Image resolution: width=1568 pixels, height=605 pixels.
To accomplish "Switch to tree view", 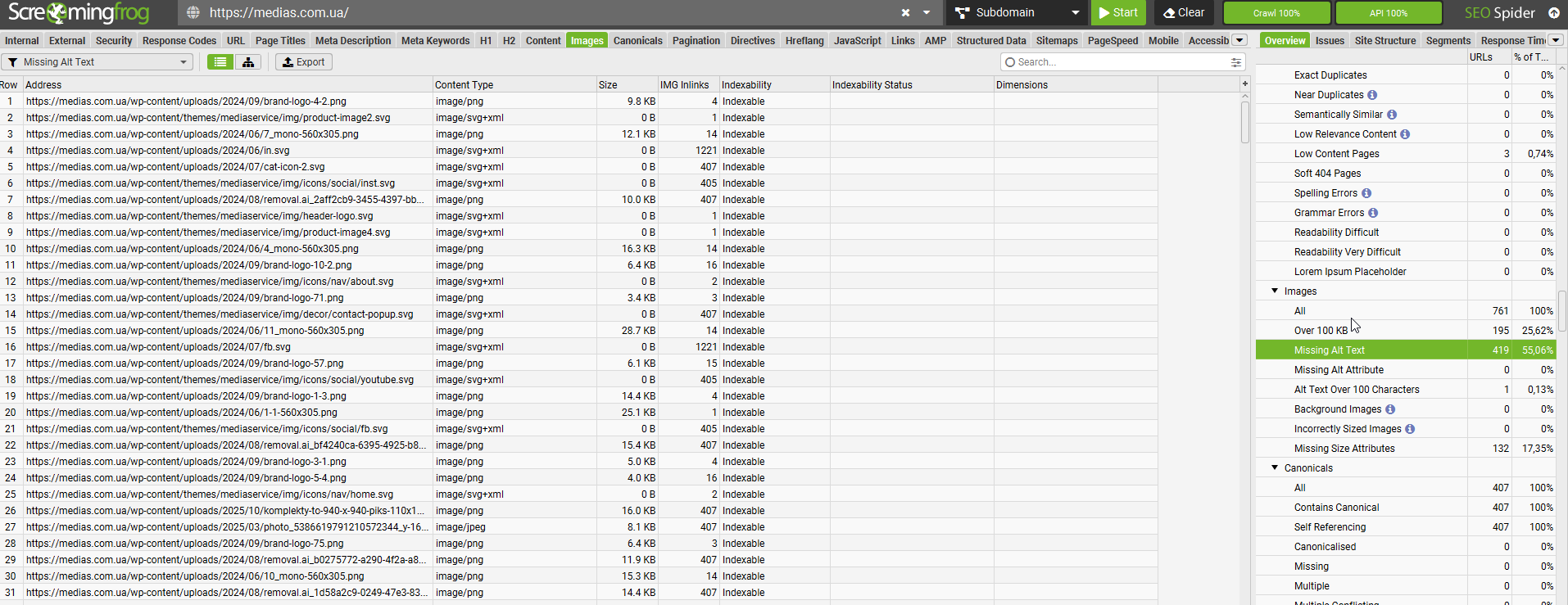I will 248,62.
